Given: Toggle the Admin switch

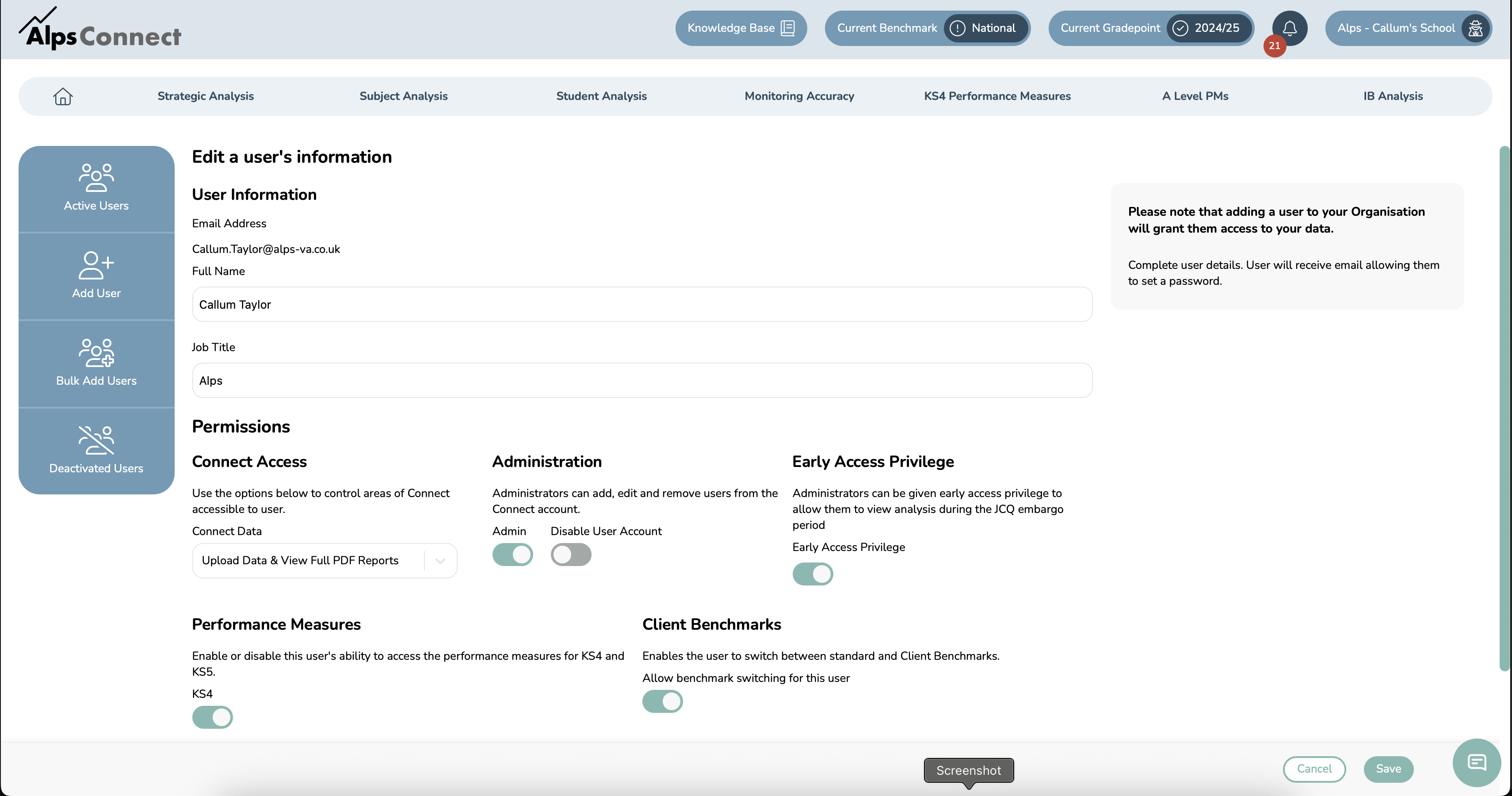Looking at the screenshot, I should pyautogui.click(x=512, y=554).
